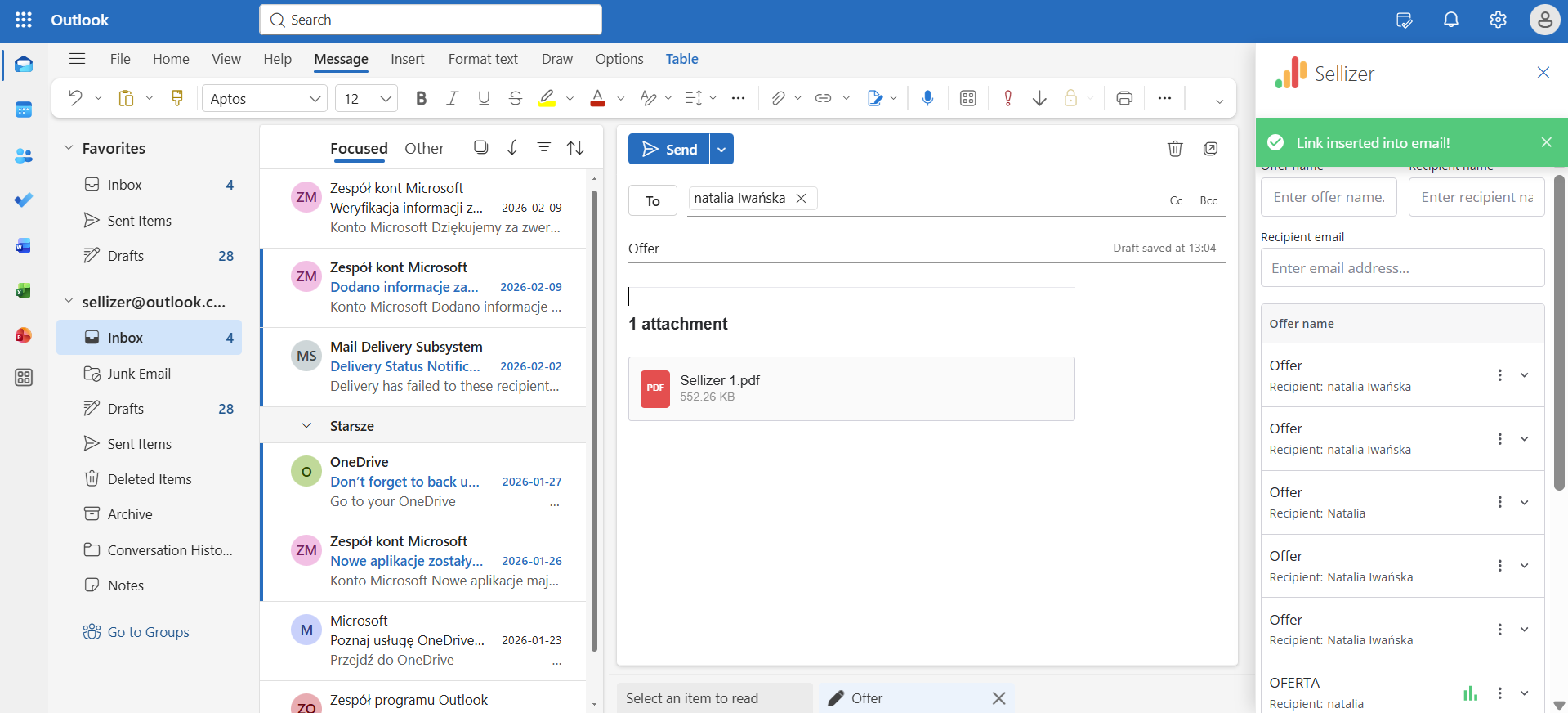Click the Print icon in ribbon
This screenshot has width=1568, height=713.
coord(1124,98)
